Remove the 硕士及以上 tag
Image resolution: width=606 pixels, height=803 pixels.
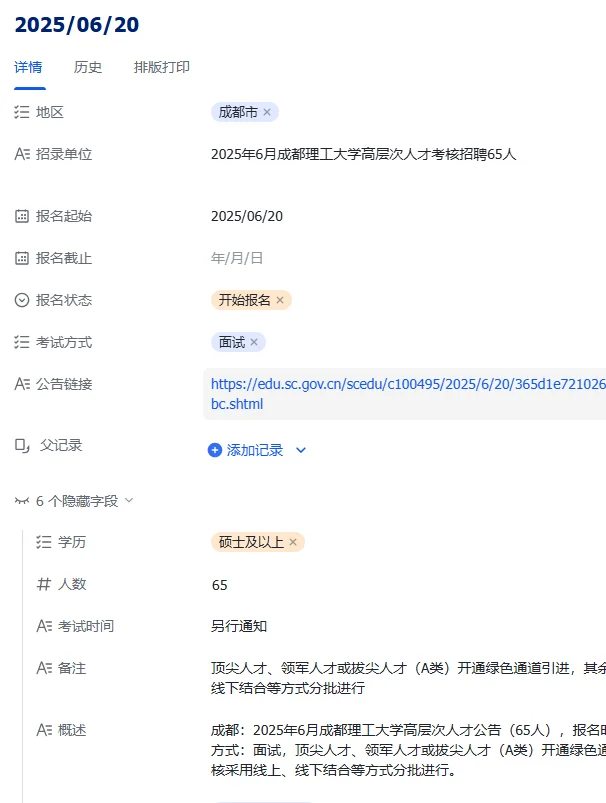(x=292, y=542)
